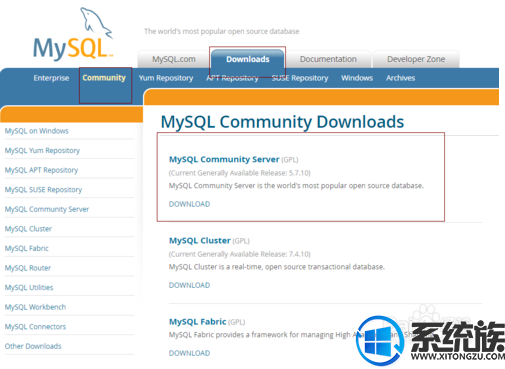Viewport: 505px width, 369px height.
Task: Open MySQL on Windows sidebar link
Action: 37,131
